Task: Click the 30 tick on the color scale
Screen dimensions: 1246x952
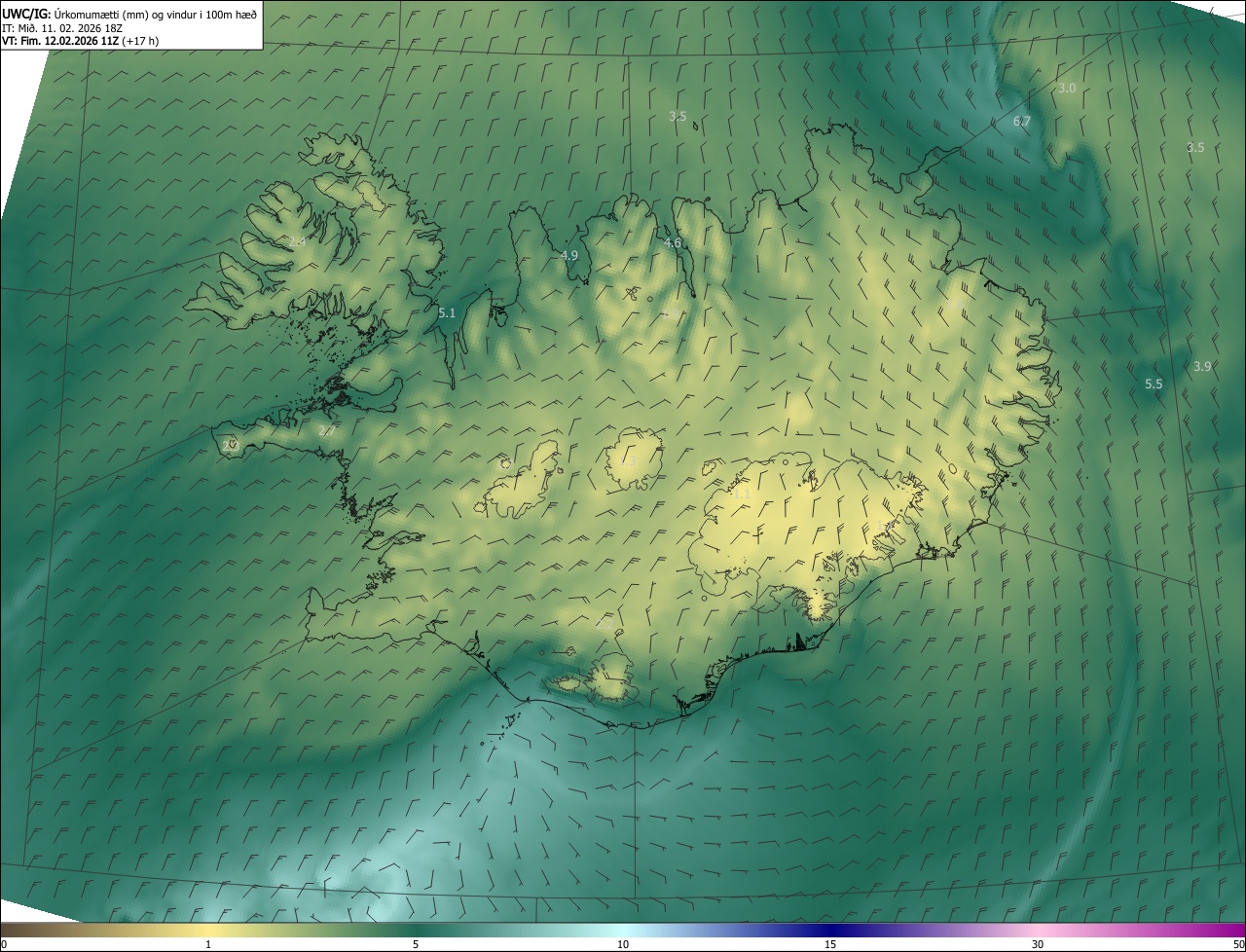Action: click(x=1038, y=944)
